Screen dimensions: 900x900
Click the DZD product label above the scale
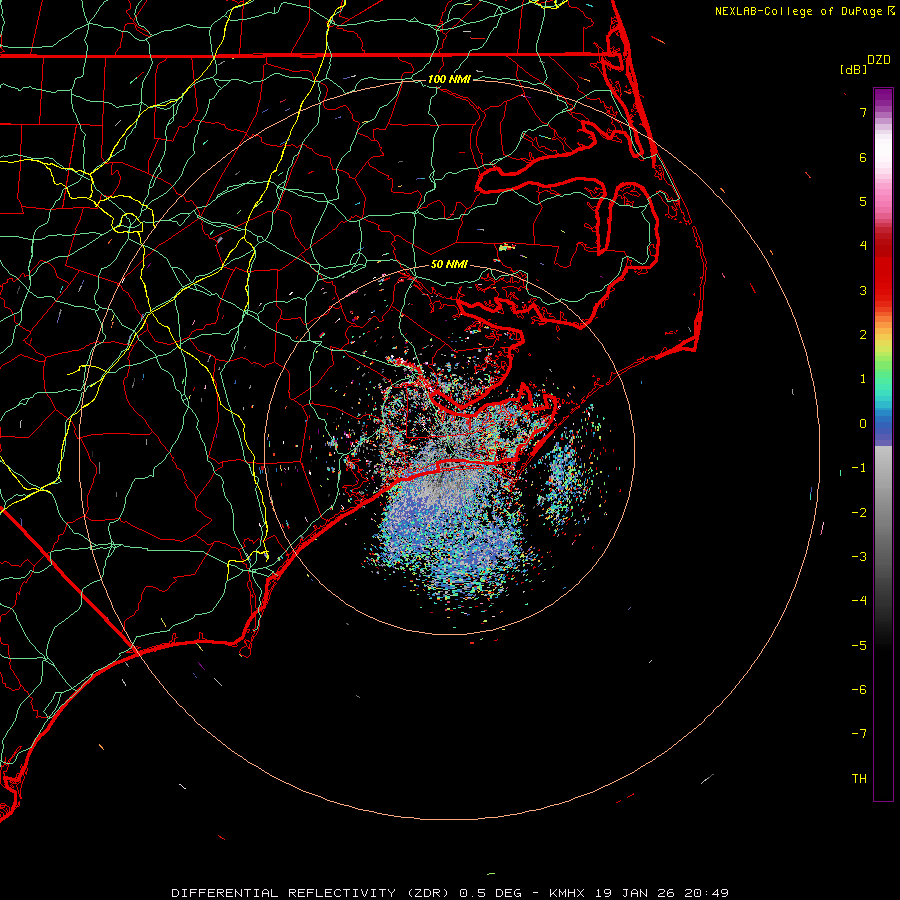pyautogui.click(x=879, y=60)
